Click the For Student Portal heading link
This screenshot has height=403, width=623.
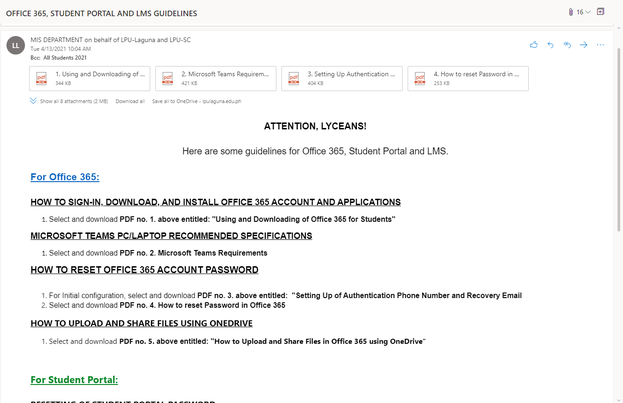coord(74,380)
